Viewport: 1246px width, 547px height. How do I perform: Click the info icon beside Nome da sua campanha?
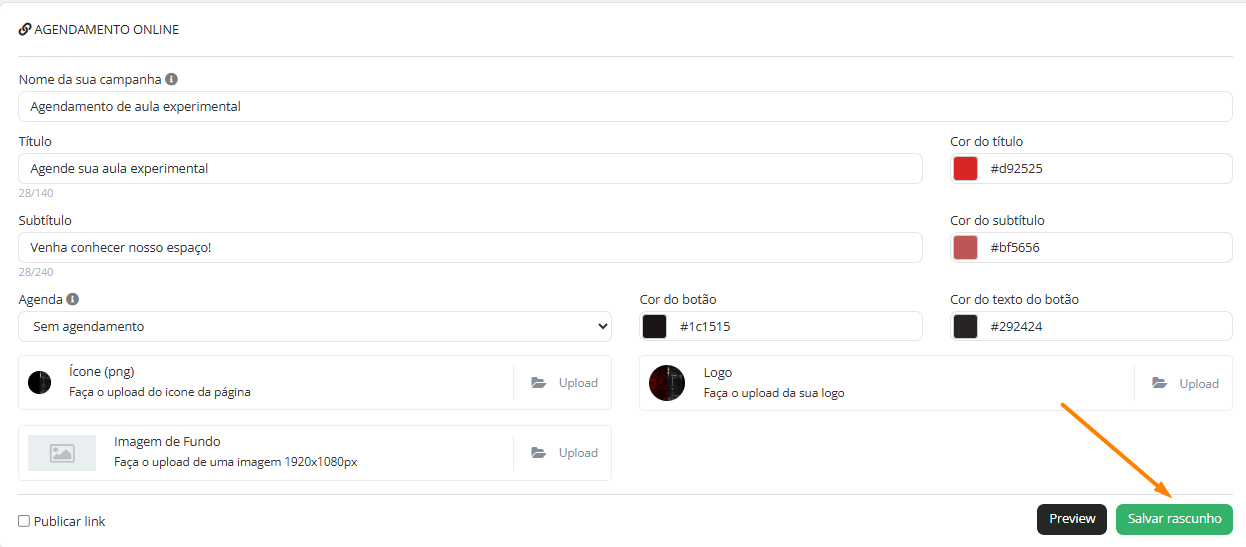[172, 79]
